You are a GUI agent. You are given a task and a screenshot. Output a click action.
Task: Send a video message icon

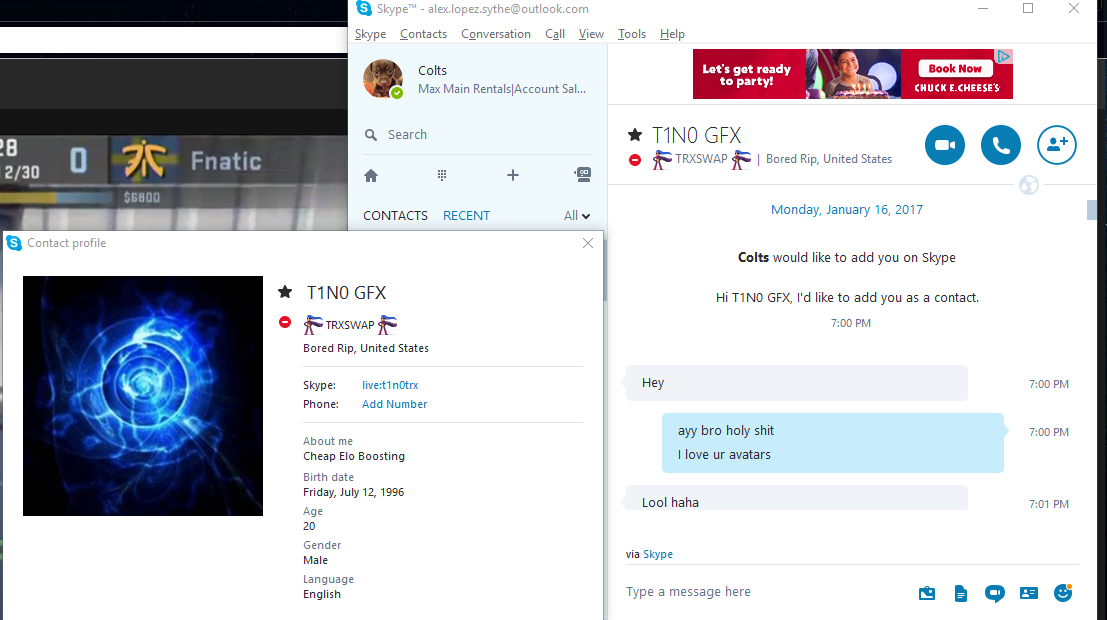995,593
